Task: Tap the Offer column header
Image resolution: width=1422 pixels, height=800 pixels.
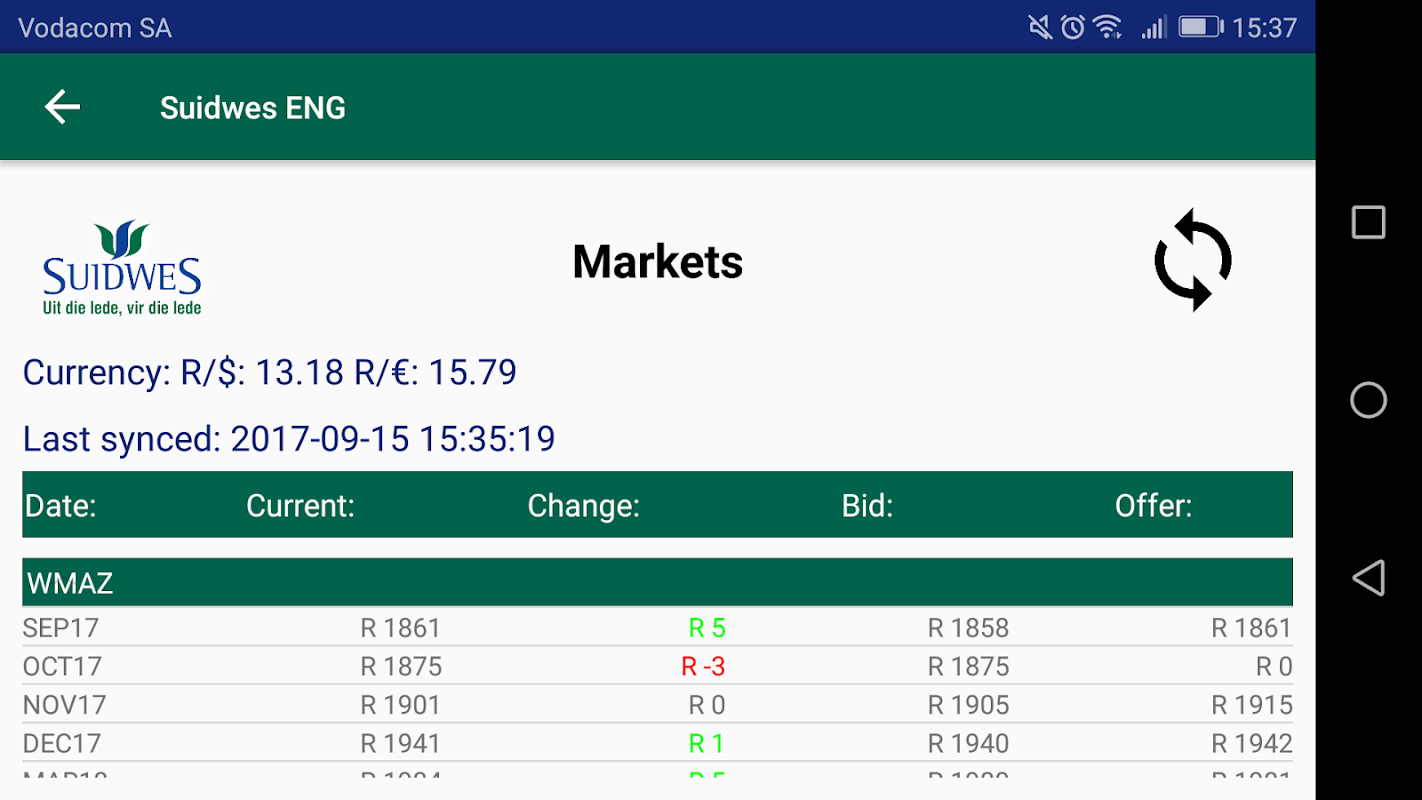Action: click(1153, 506)
